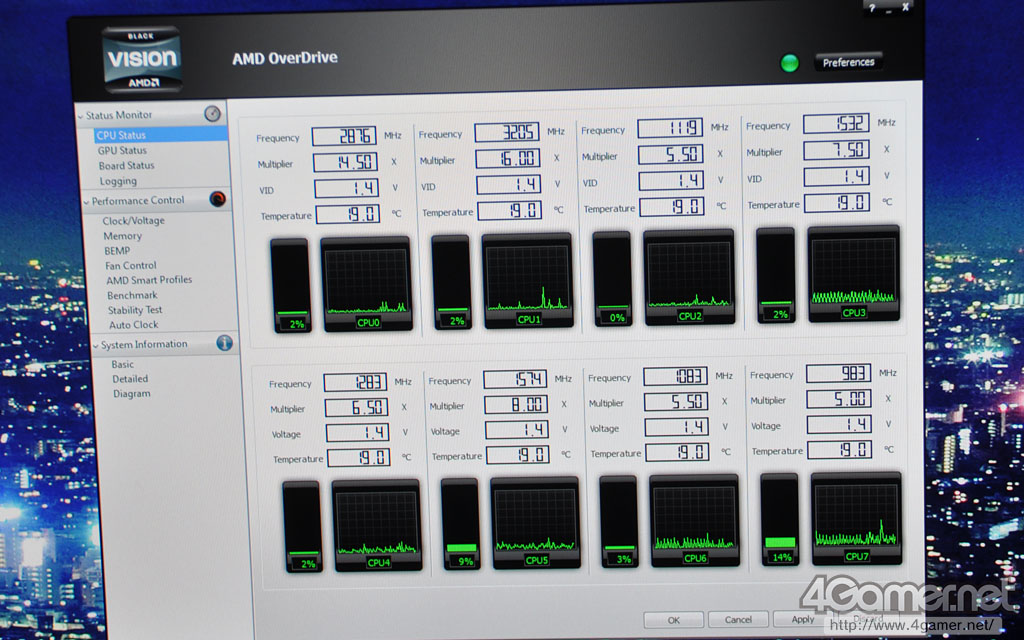
Task: Open the Clock/Voltage settings
Action: coord(133,221)
